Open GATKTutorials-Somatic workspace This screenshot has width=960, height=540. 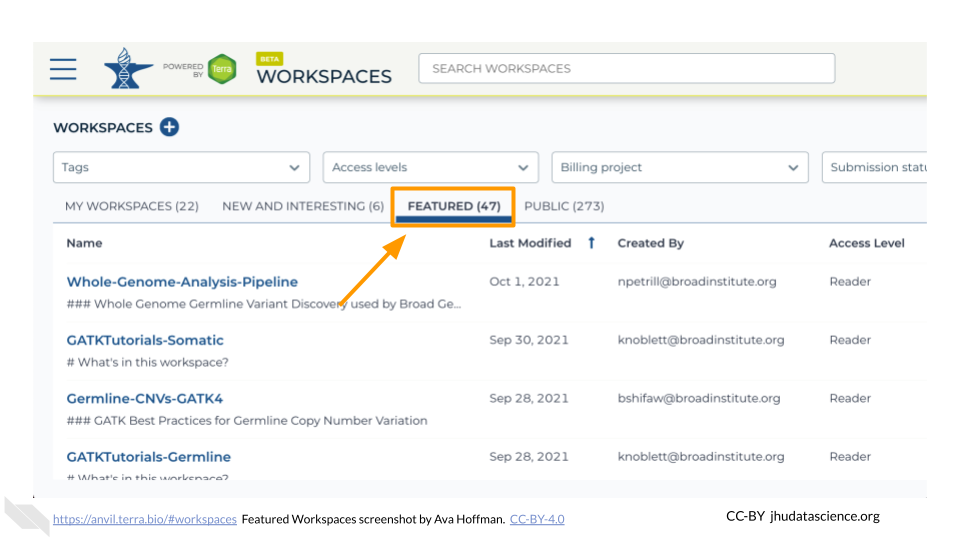coord(145,340)
